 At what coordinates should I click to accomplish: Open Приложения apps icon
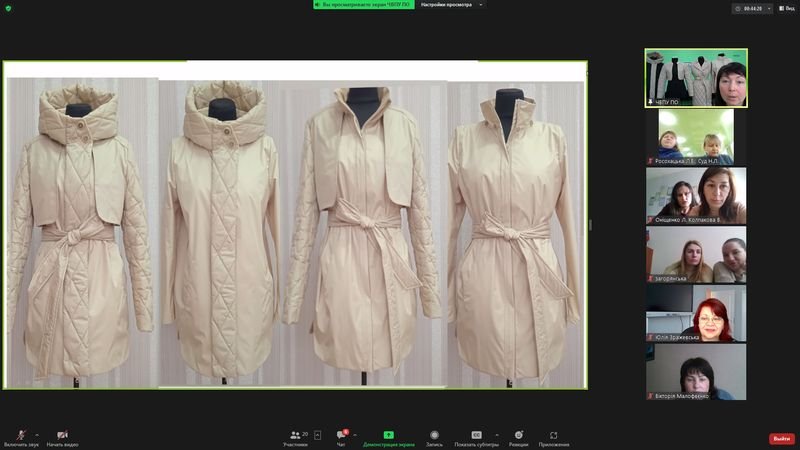click(x=553, y=436)
